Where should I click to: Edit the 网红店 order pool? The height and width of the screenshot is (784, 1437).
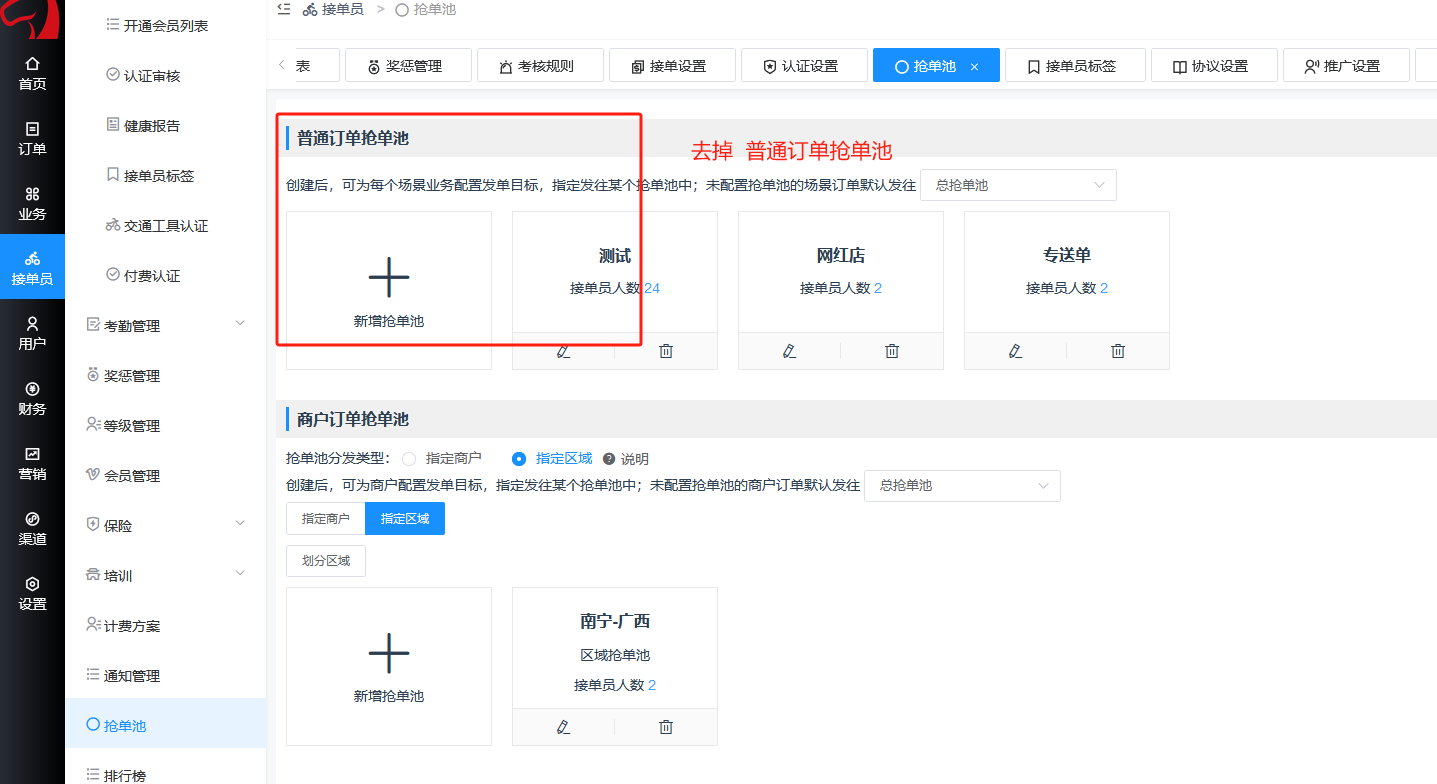pos(790,351)
